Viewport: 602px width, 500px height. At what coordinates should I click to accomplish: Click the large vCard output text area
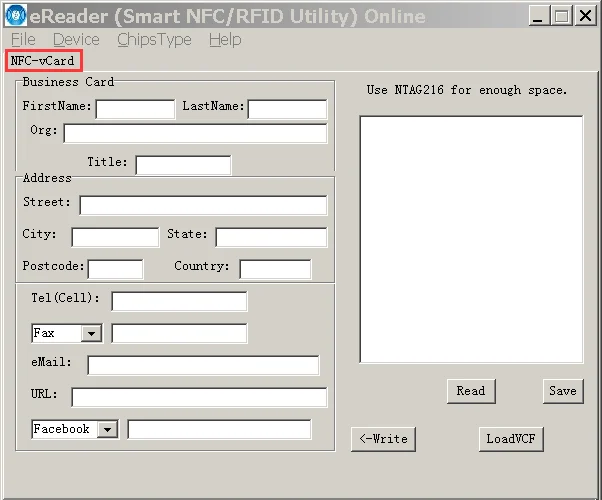point(471,239)
